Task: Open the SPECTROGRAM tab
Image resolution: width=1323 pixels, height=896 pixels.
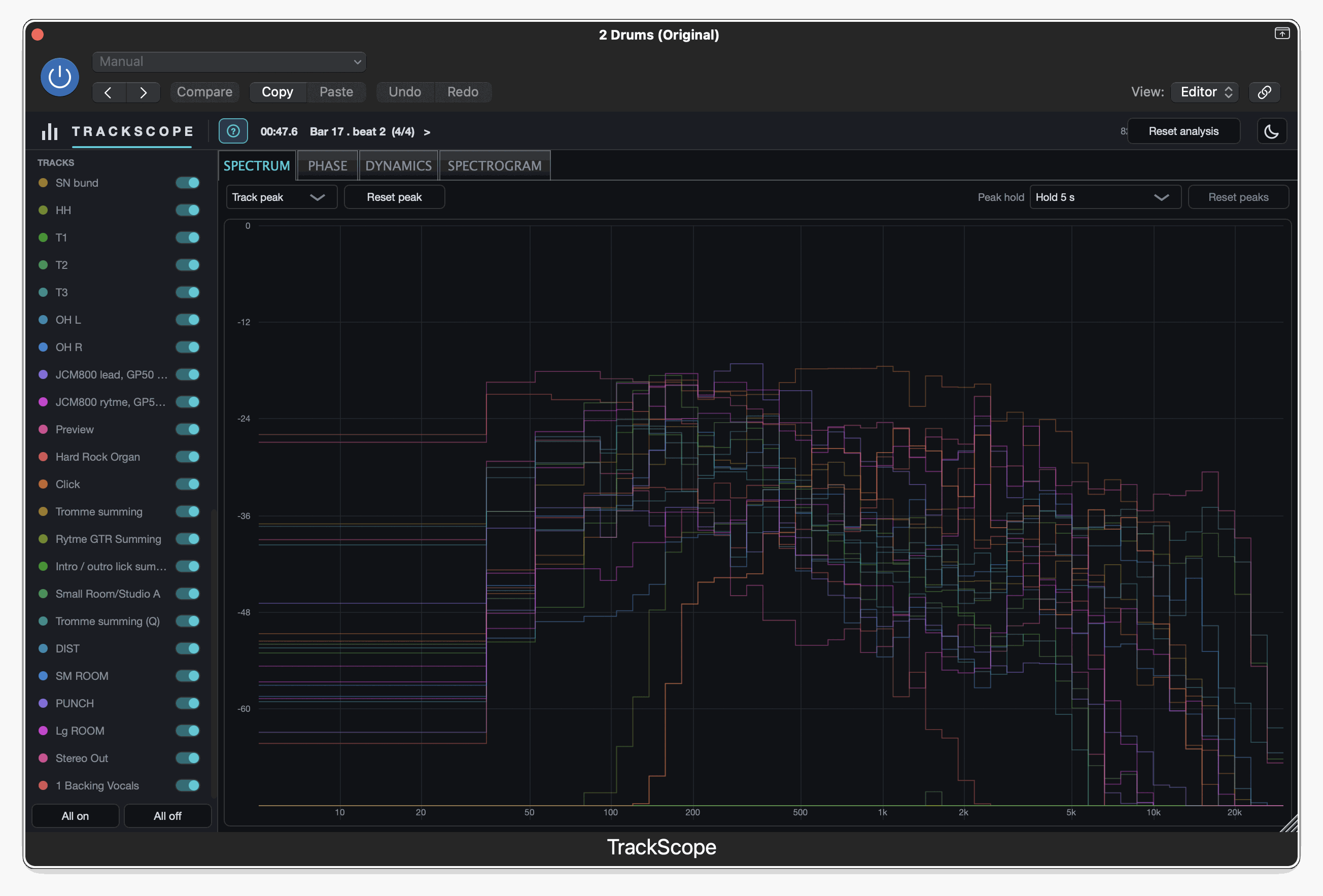Action: click(495, 165)
